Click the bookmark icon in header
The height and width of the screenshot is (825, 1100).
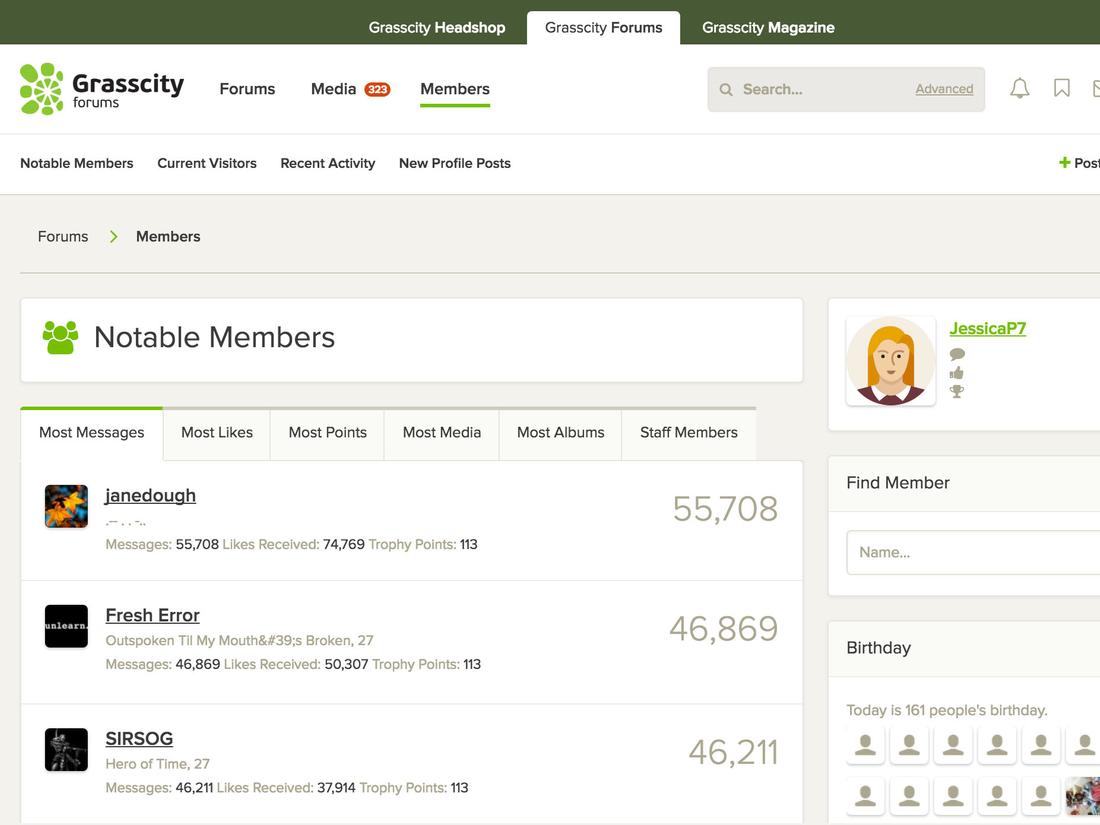[1062, 89]
